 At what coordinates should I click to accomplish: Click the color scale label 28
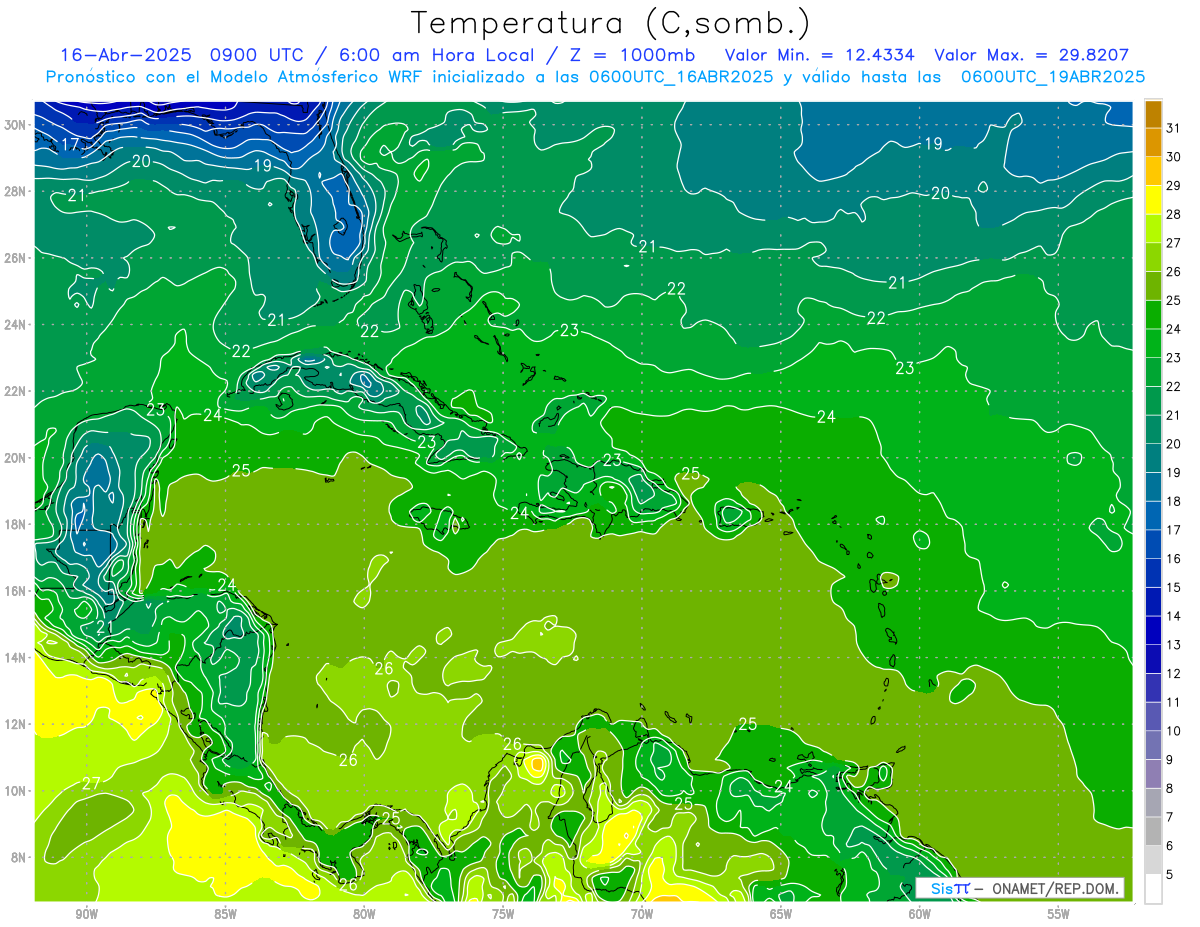1174,214
